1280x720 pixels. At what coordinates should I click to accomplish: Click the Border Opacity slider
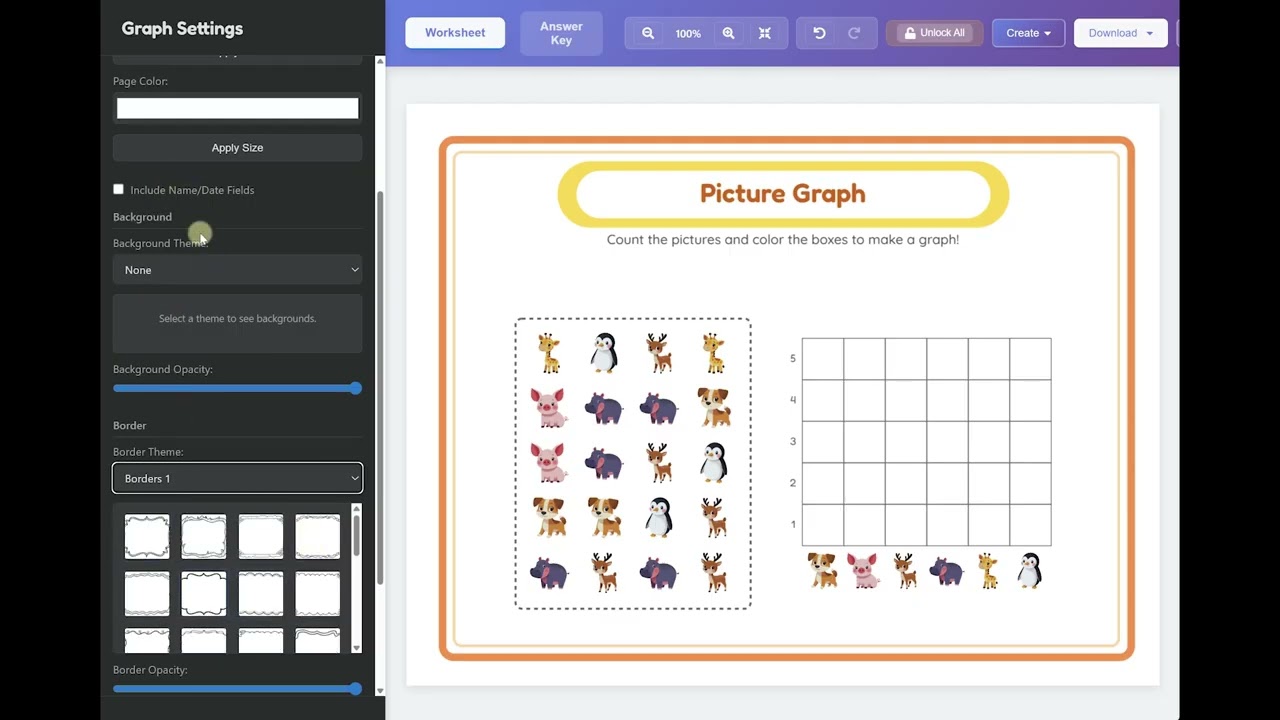click(x=237, y=688)
